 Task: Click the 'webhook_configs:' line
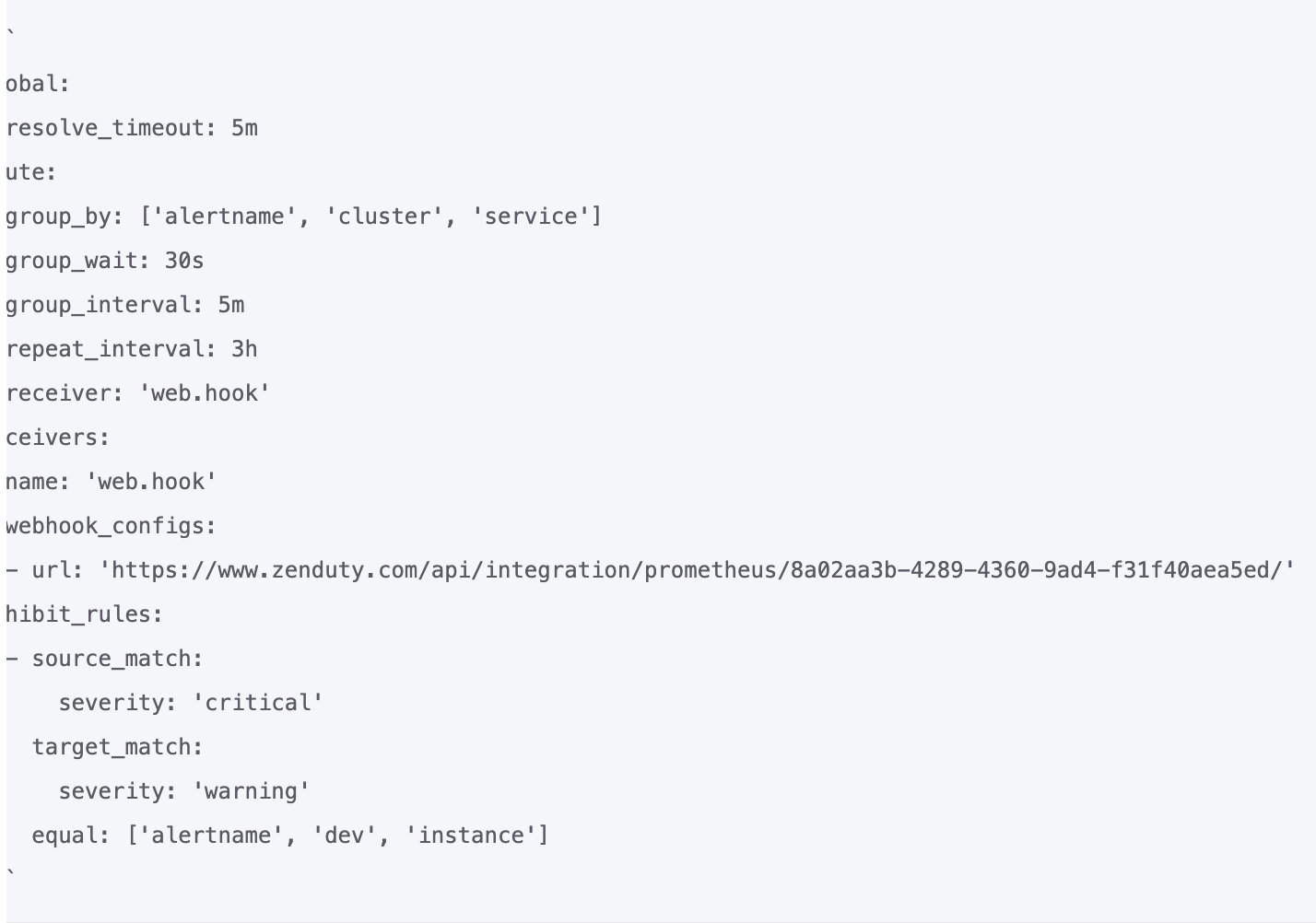[x=112, y=526]
